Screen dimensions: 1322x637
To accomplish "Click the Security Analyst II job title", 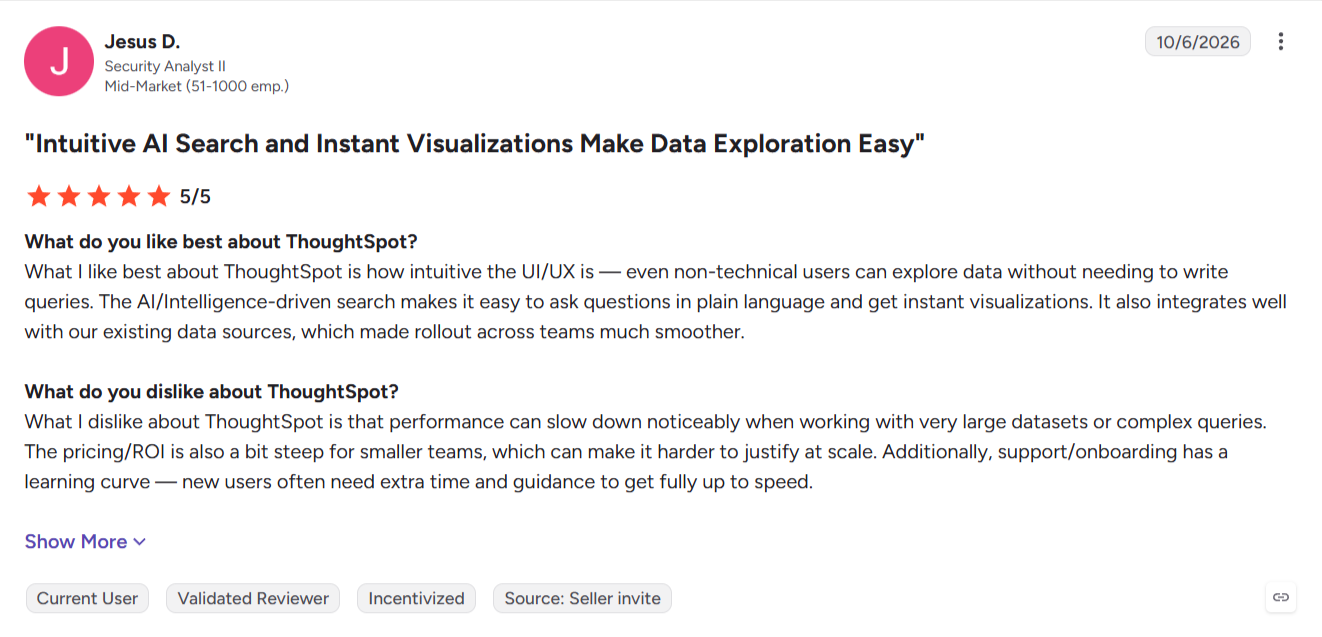I will coord(165,66).
